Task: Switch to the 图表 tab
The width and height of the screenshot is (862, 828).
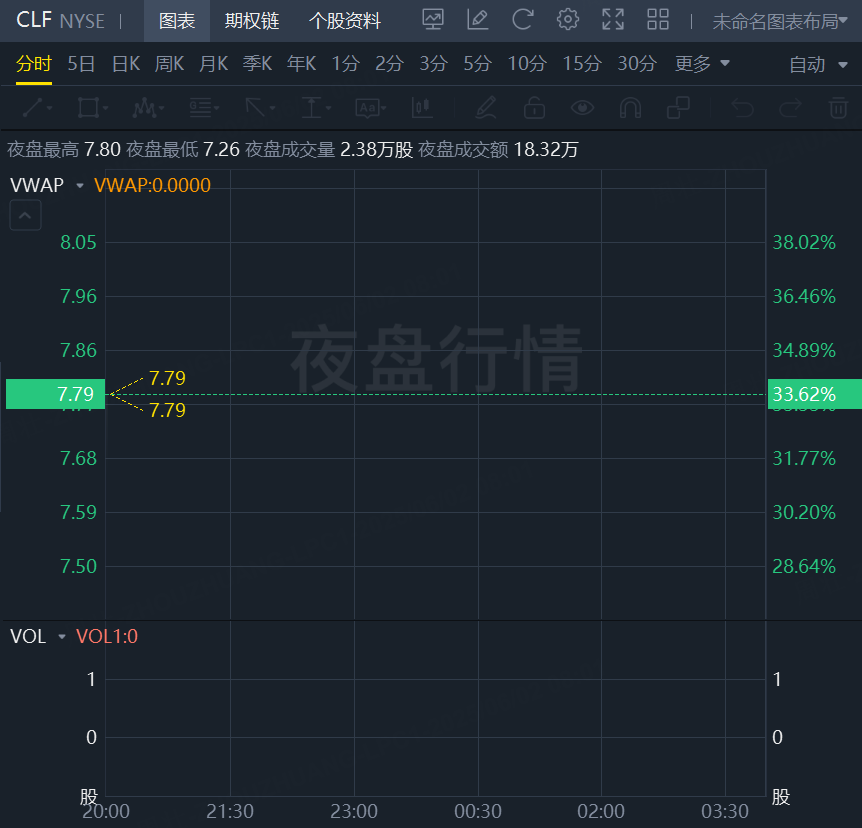Action: coord(177,21)
